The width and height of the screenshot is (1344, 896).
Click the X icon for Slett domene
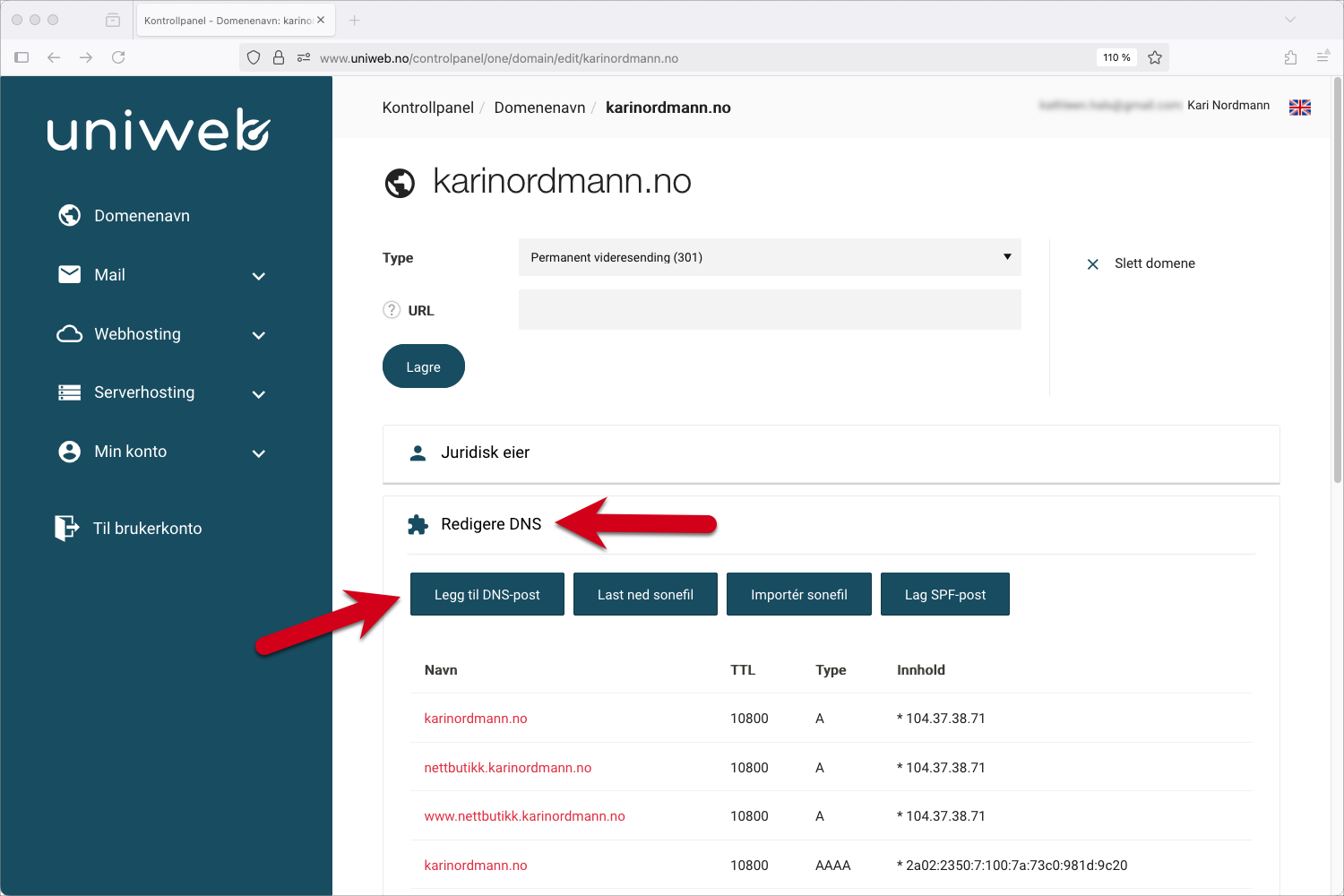[x=1093, y=264]
